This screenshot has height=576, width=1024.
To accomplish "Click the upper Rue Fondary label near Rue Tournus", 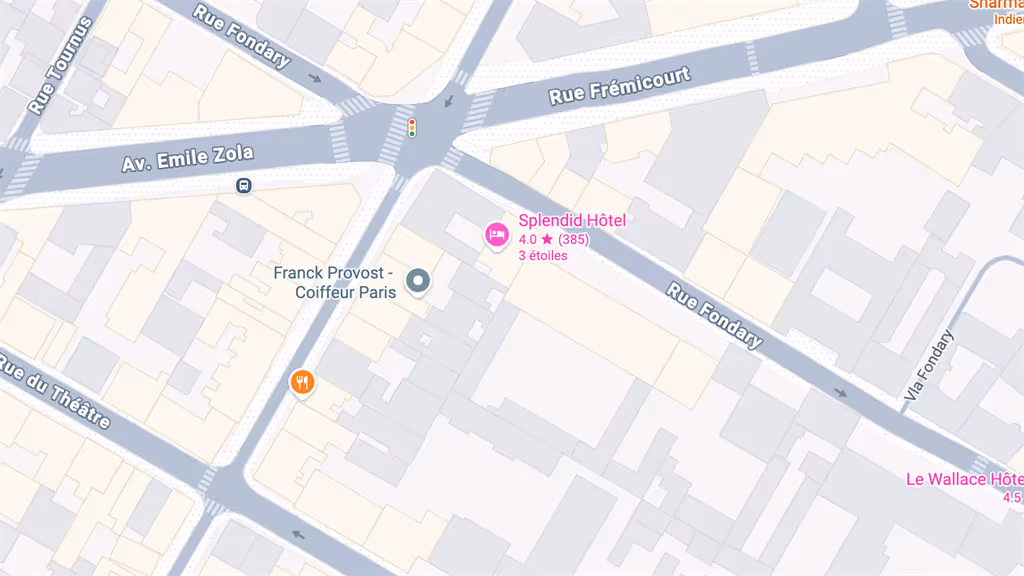I will pos(242,36).
